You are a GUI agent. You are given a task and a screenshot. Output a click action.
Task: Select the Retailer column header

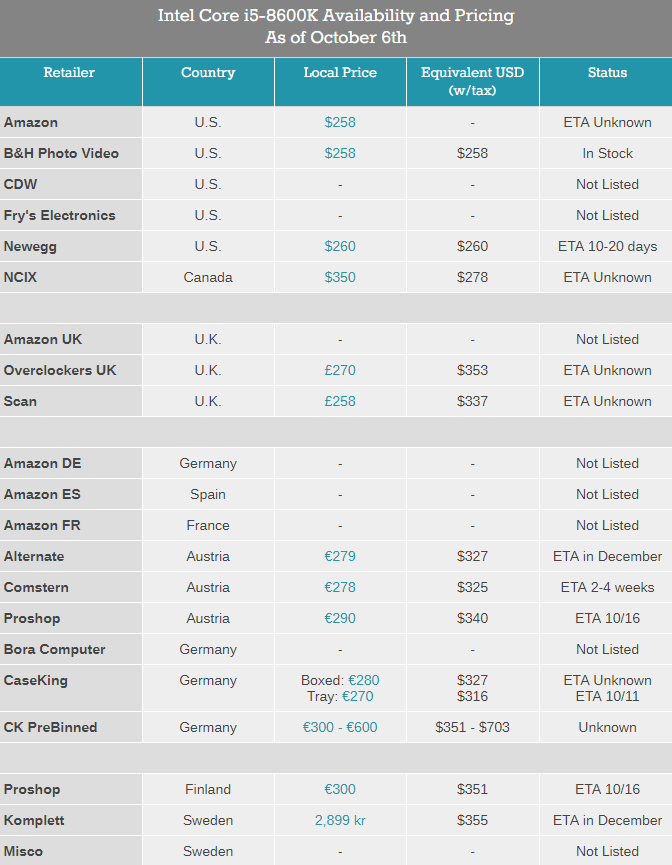click(x=69, y=72)
